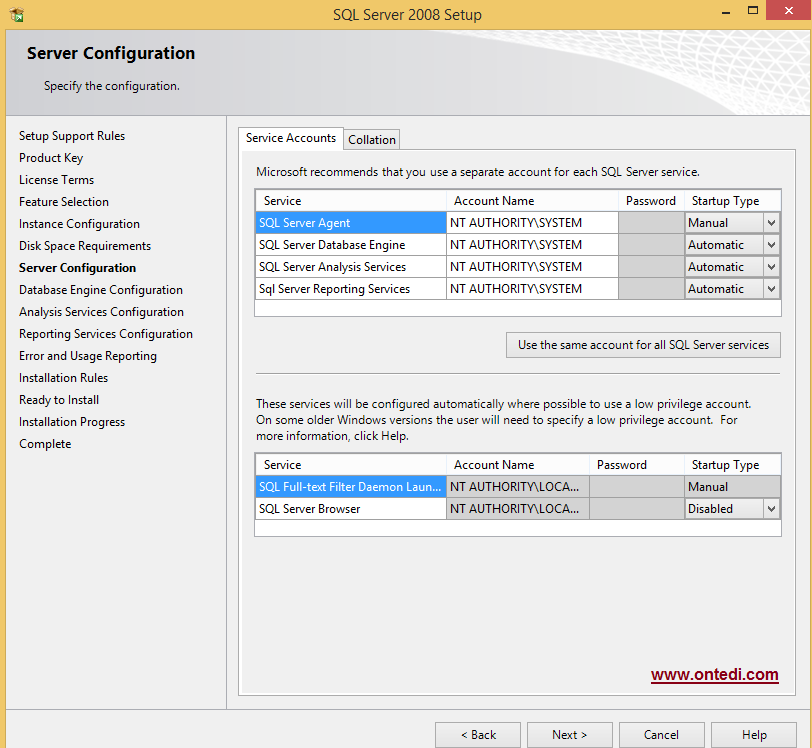Image resolution: width=812 pixels, height=748 pixels.
Task: Open Help for this setup page
Action: [x=753, y=735]
